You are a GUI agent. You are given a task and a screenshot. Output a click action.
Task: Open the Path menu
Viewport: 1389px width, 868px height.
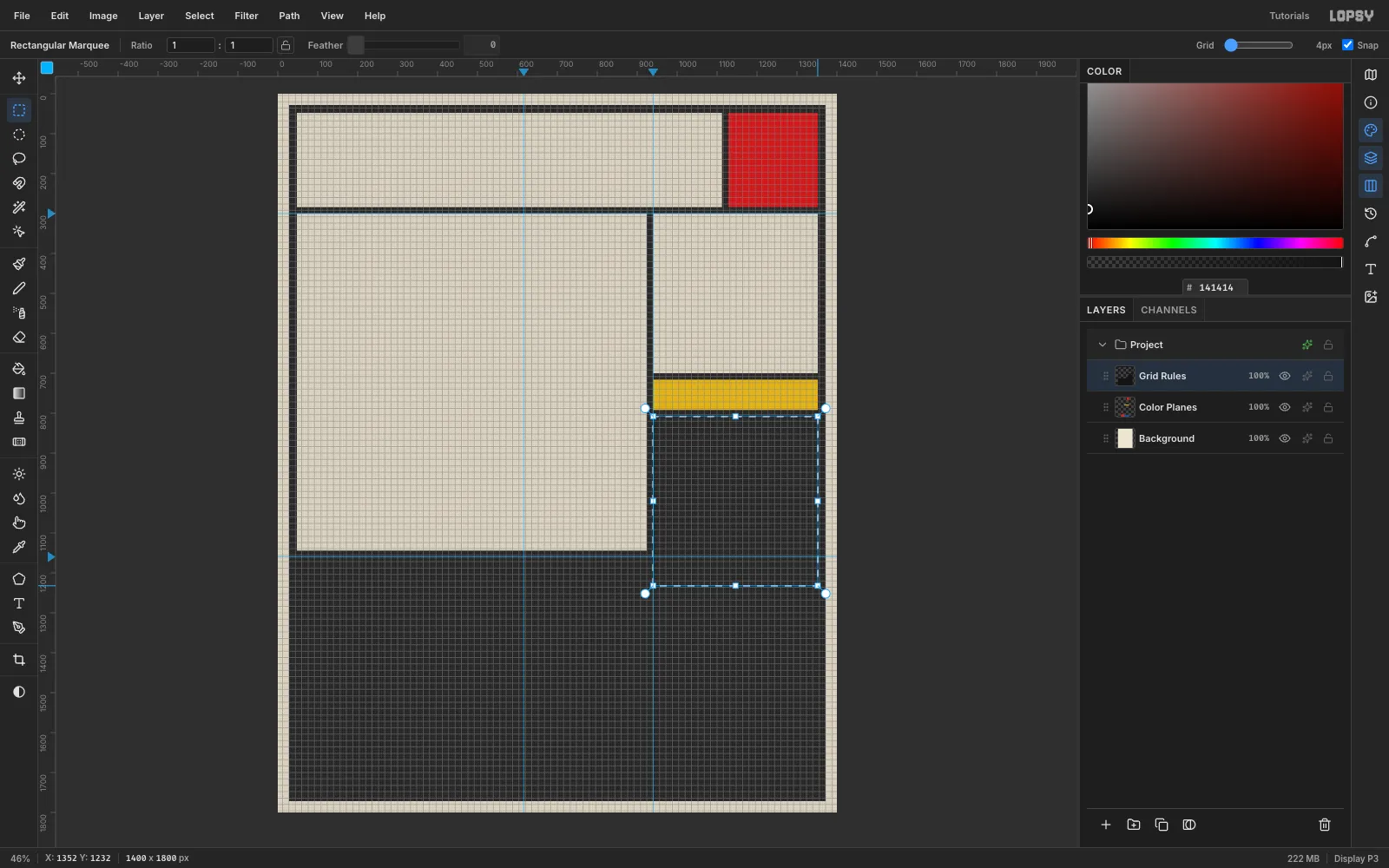[x=289, y=16]
